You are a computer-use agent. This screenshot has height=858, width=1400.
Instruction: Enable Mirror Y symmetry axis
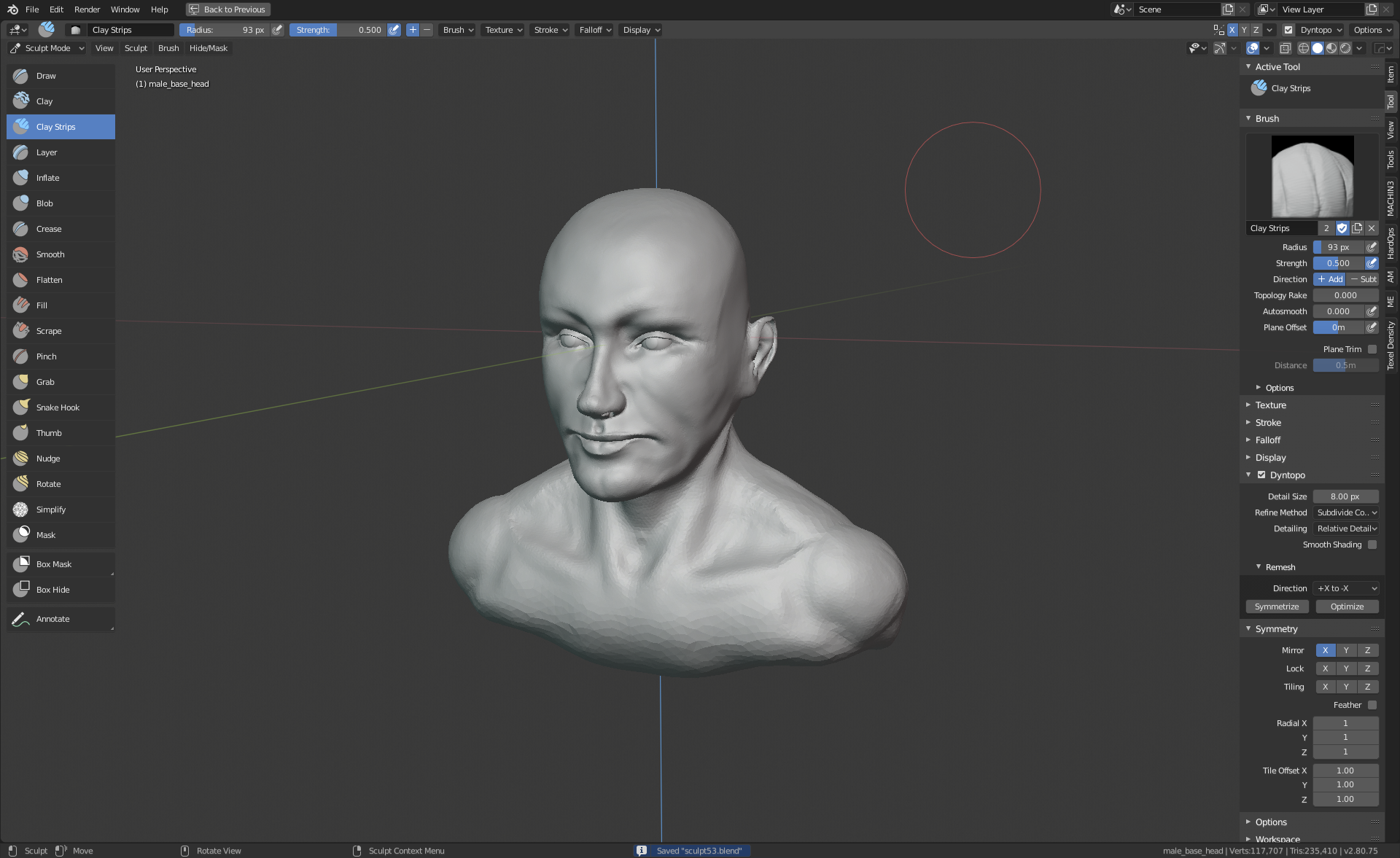(1346, 650)
